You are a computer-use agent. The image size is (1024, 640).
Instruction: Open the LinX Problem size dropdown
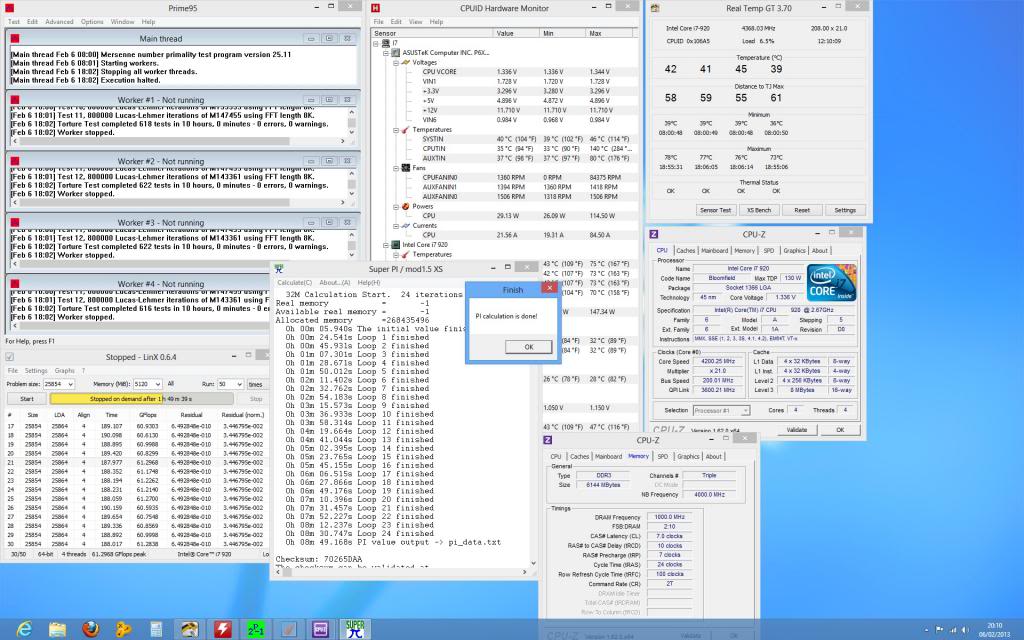[70, 384]
